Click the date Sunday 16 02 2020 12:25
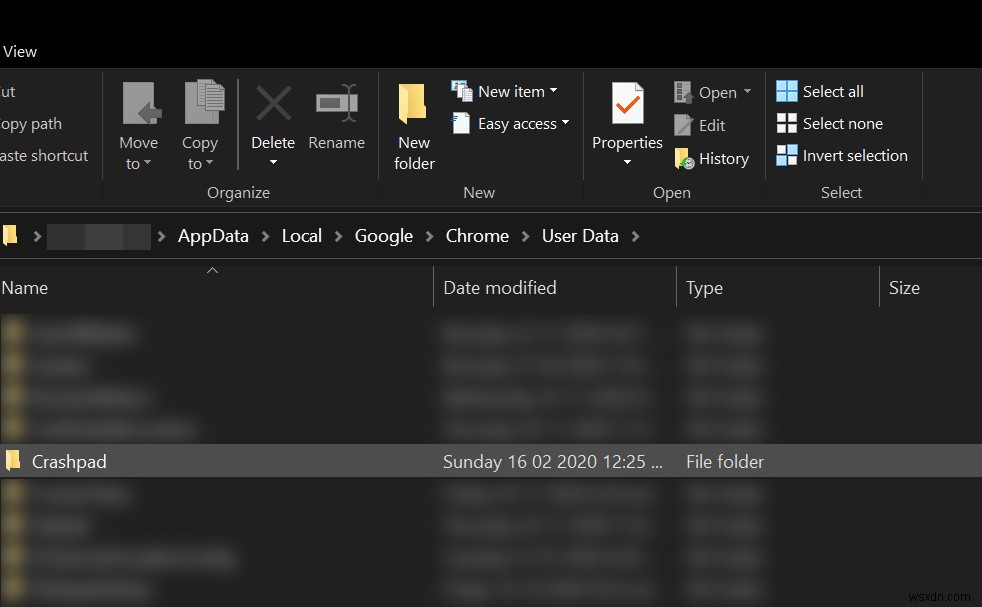This screenshot has width=982, height=607. tap(552, 462)
